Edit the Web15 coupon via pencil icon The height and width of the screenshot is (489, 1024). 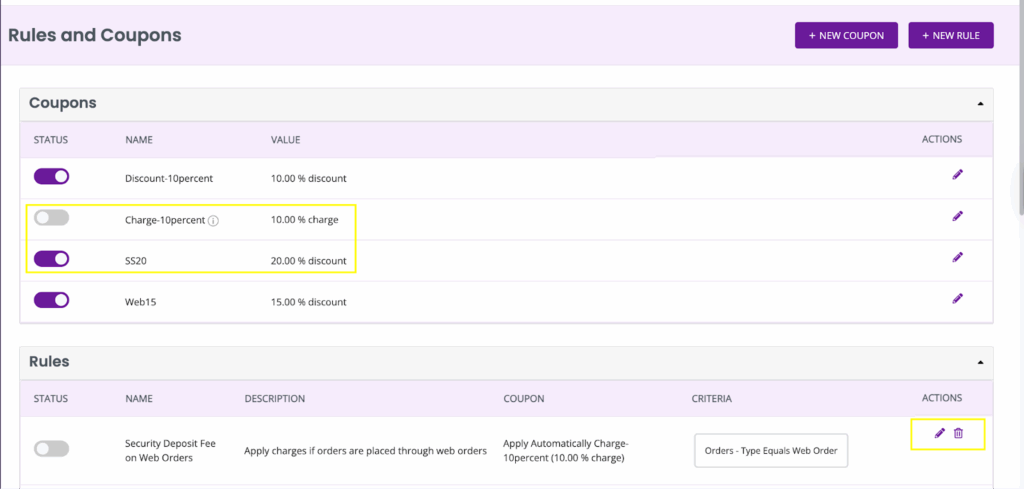pyautogui.click(x=957, y=298)
